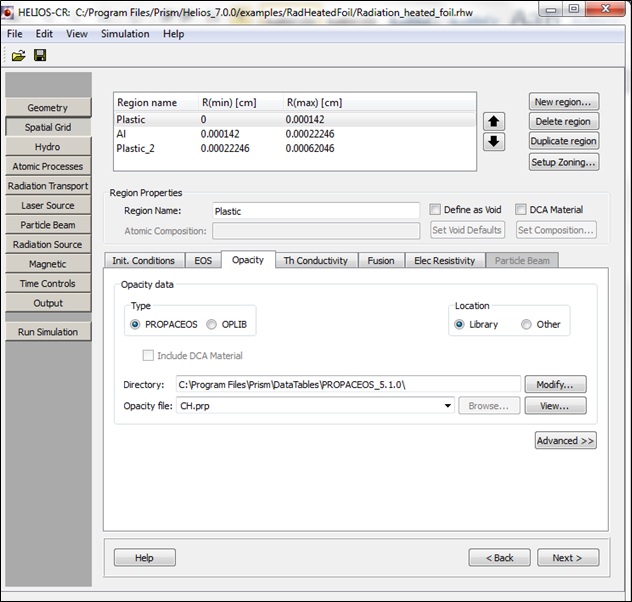Viewport: 632px width, 602px height.
Task: Choose the Other location option
Action: (x=526, y=324)
